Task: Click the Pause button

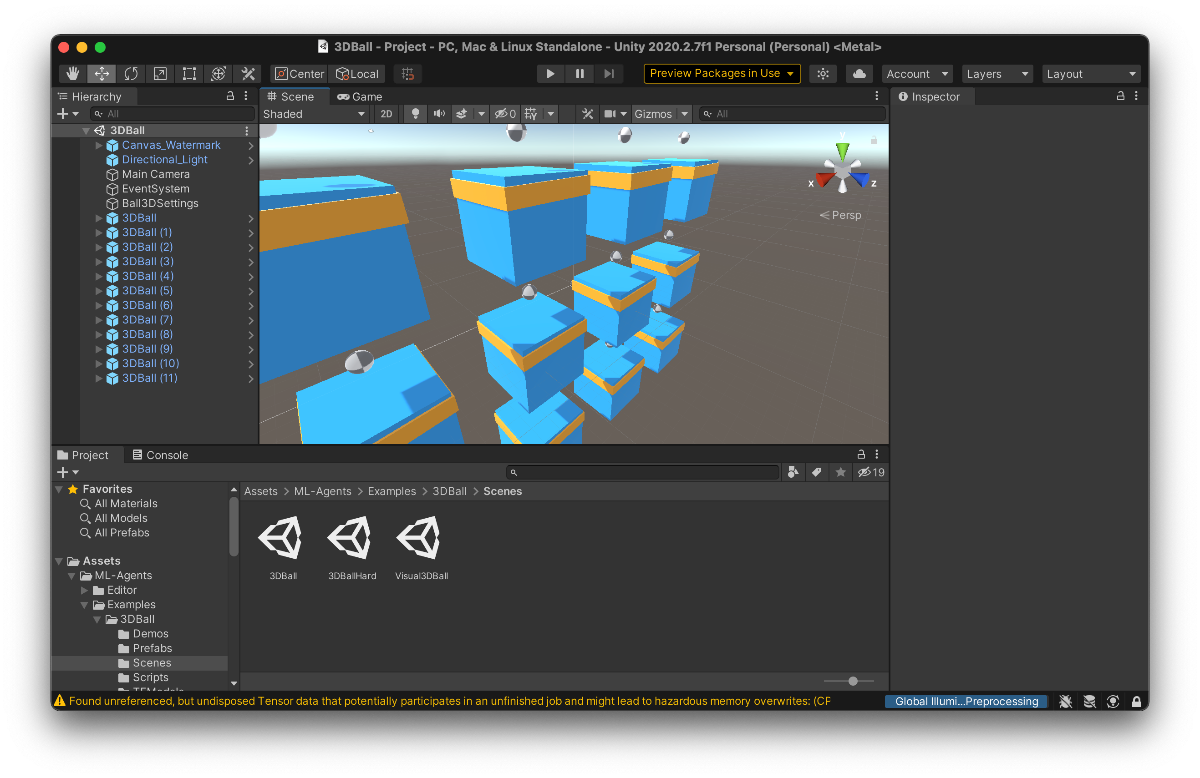Action: coord(580,74)
